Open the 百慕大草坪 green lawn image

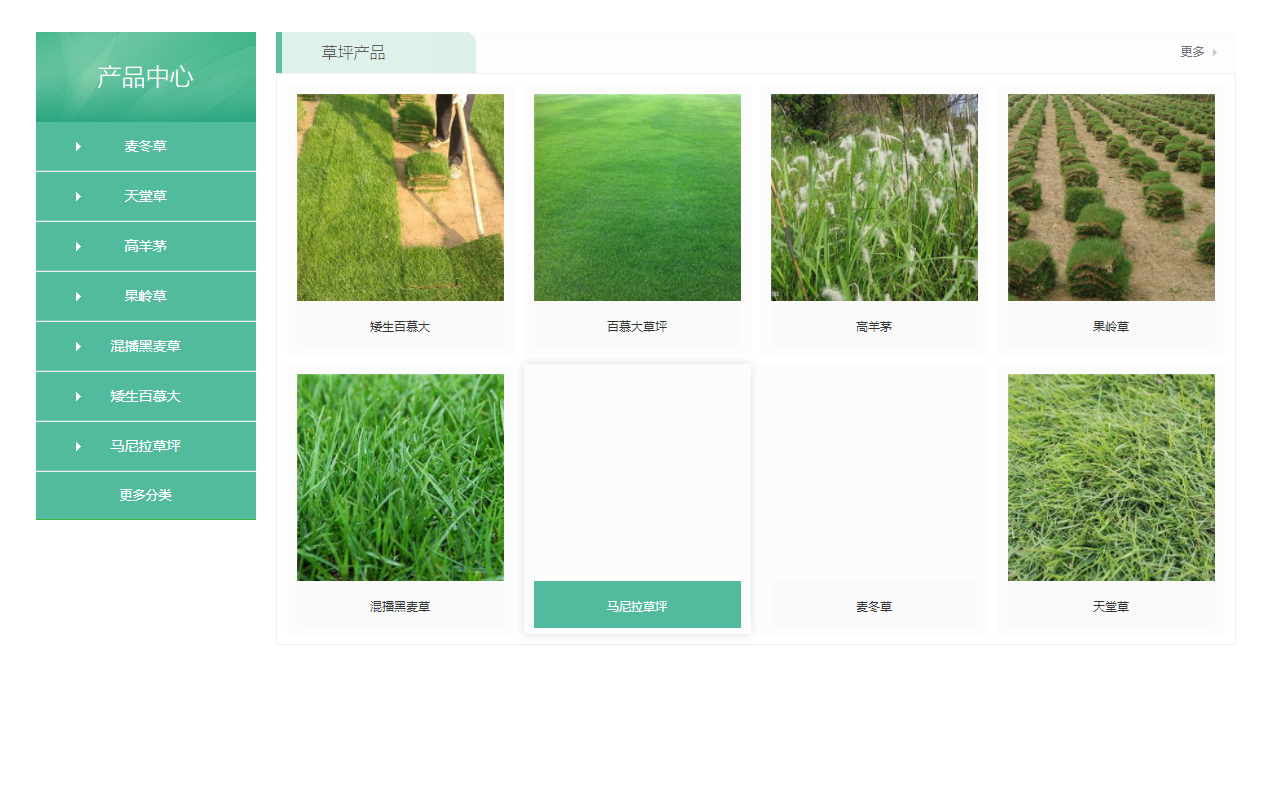point(637,197)
